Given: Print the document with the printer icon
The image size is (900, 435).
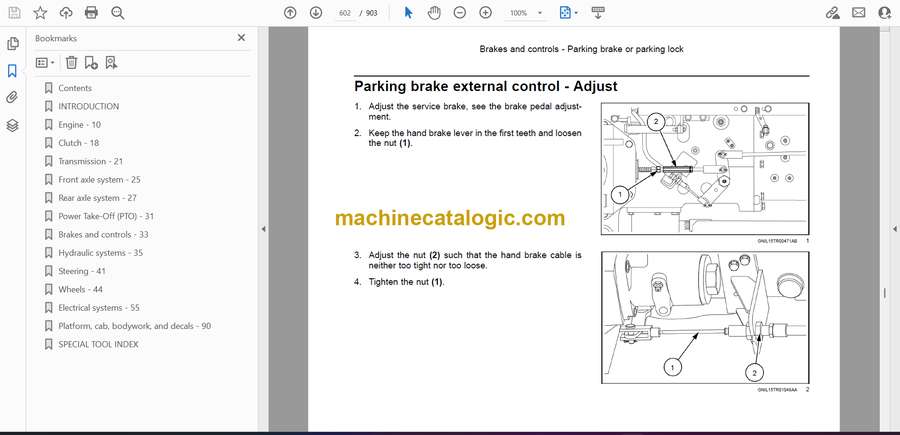Looking at the screenshot, I should [x=91, y=13].
